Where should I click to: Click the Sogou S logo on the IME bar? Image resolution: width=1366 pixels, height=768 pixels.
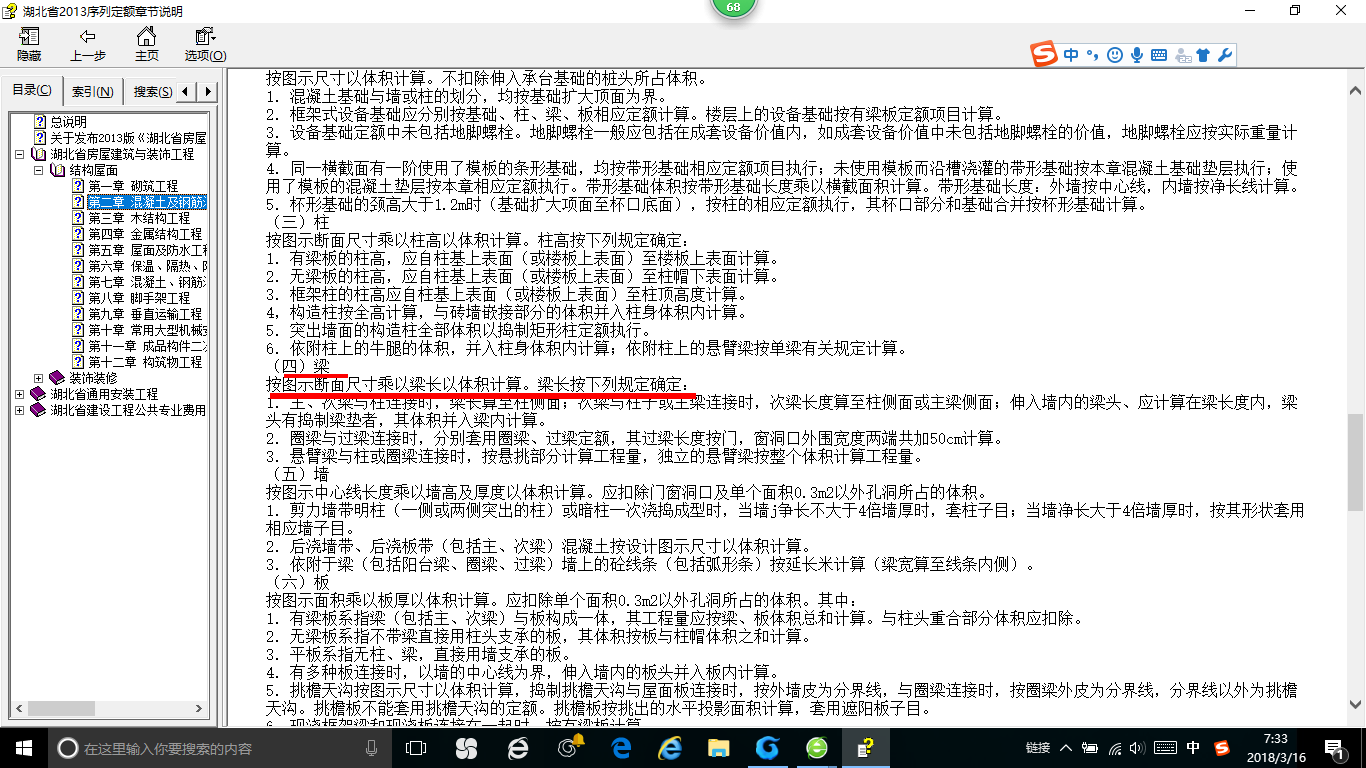1045,55
